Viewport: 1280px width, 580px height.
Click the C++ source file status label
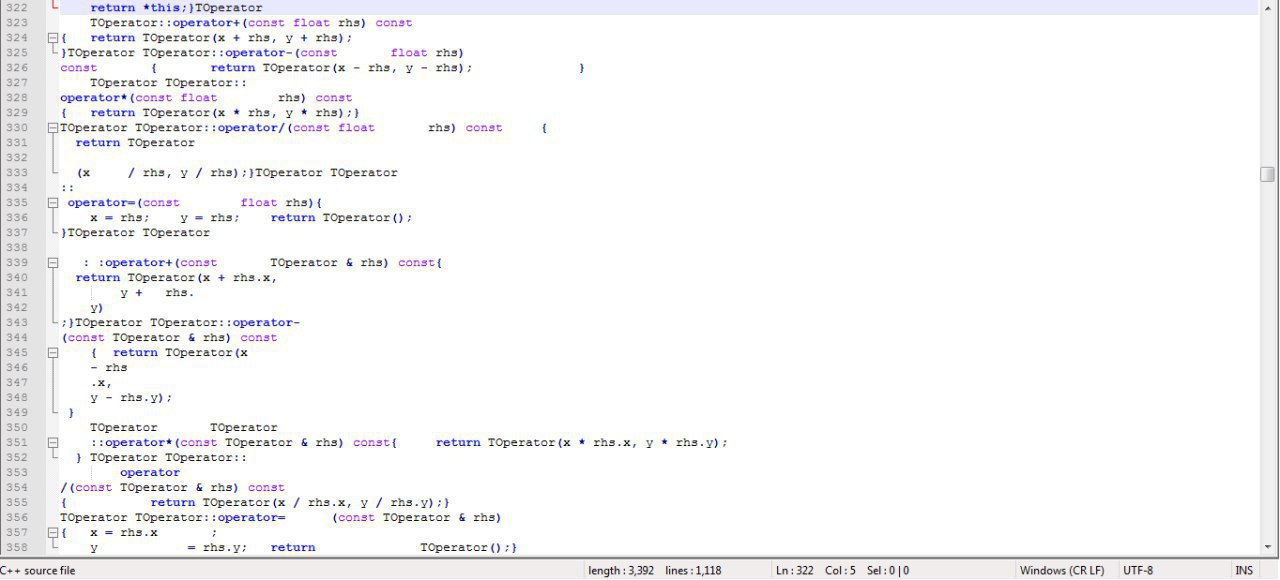[38, 570]
